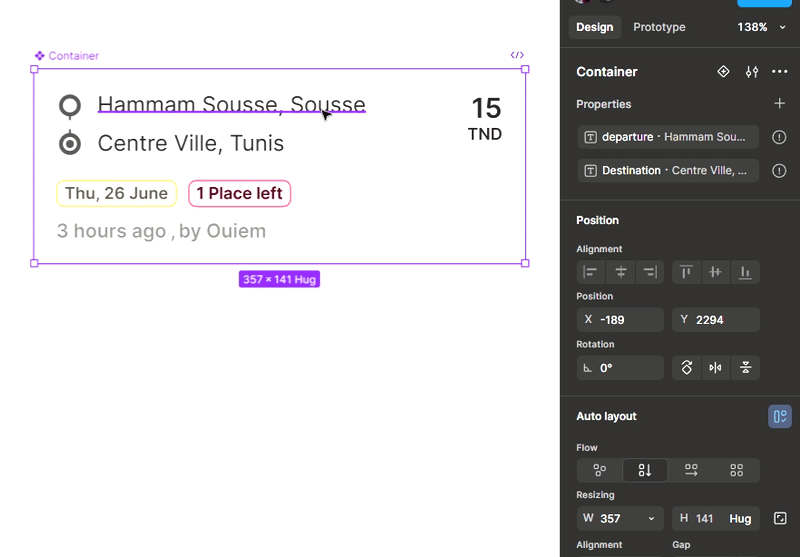Flip vertical icon

[745, 368]
